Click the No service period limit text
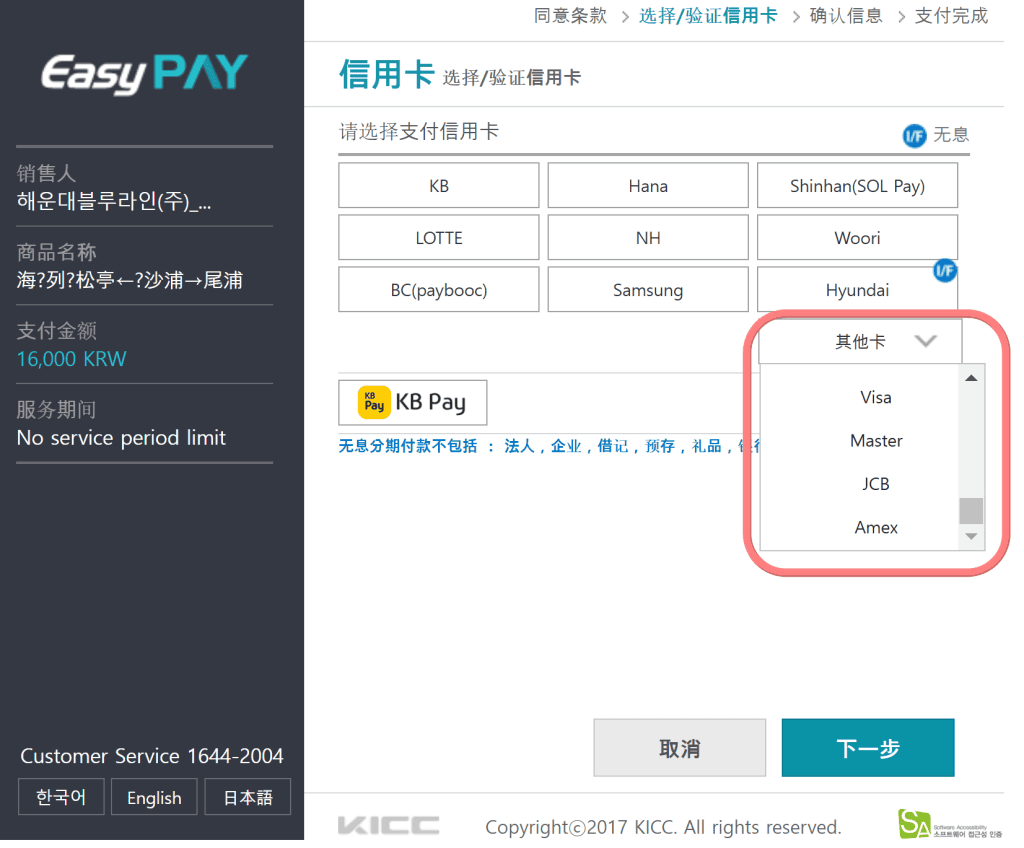This screenshot has height=848, width=1024. point(121,438)
